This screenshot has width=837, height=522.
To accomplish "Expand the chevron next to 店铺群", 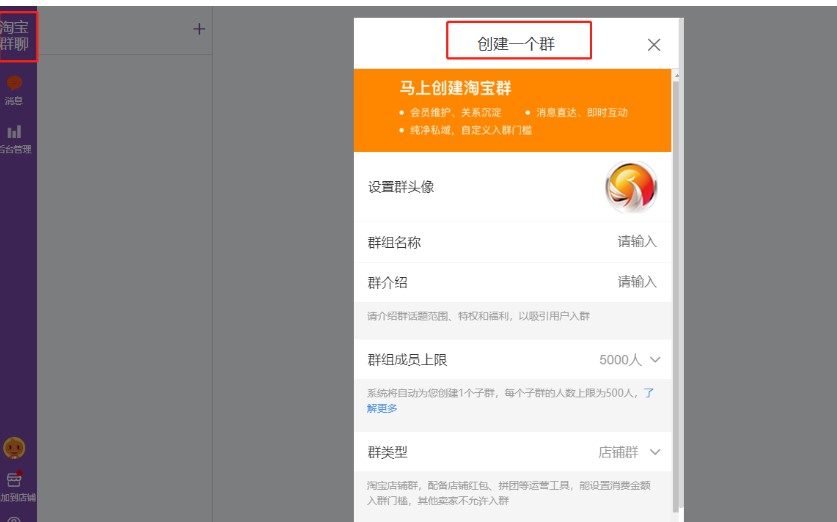I will point(655,452).
